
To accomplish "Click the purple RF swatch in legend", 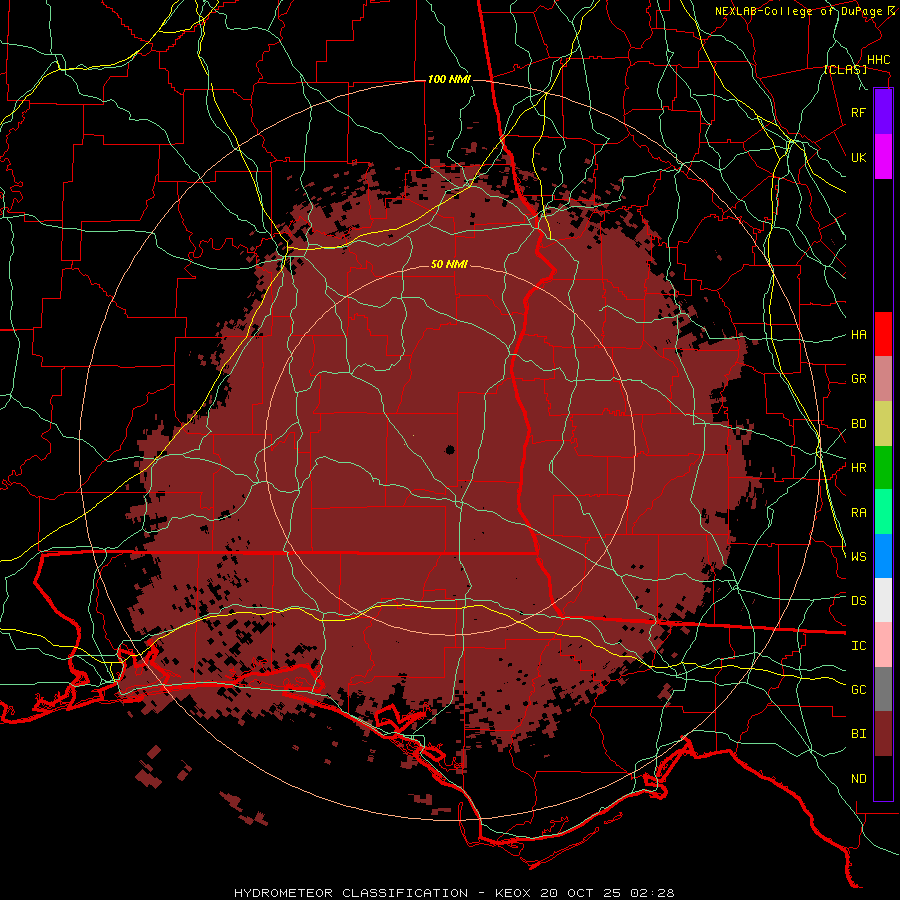I will coord(883,112).
